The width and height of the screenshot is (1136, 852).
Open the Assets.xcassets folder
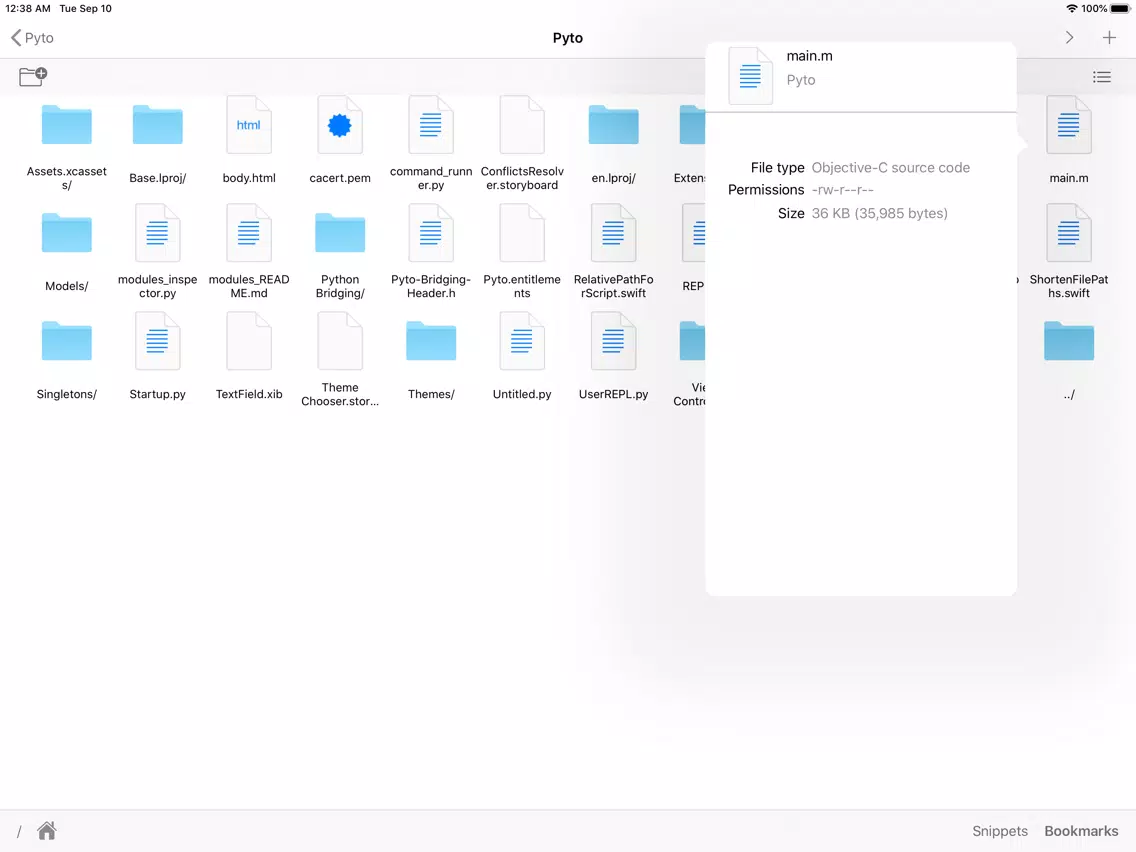click(67, 125)
